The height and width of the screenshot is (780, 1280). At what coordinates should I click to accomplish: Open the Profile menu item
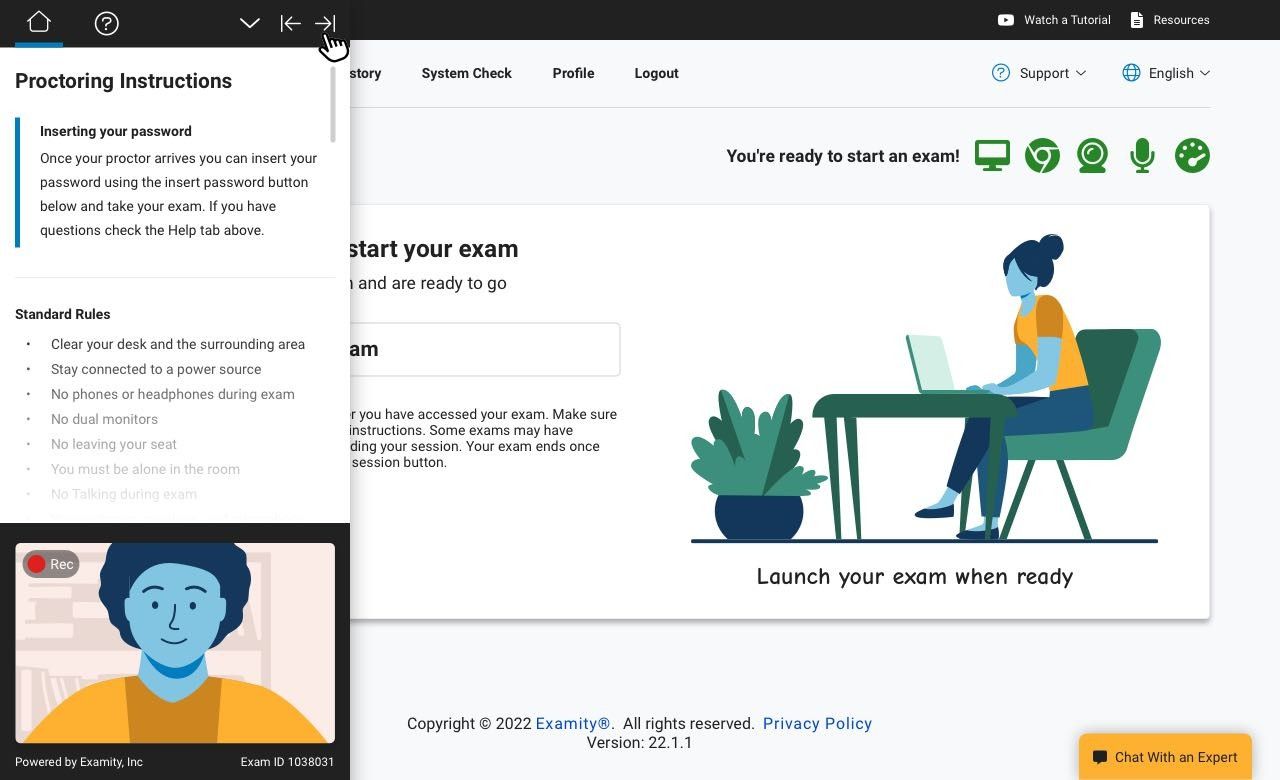tap(573, 73)
